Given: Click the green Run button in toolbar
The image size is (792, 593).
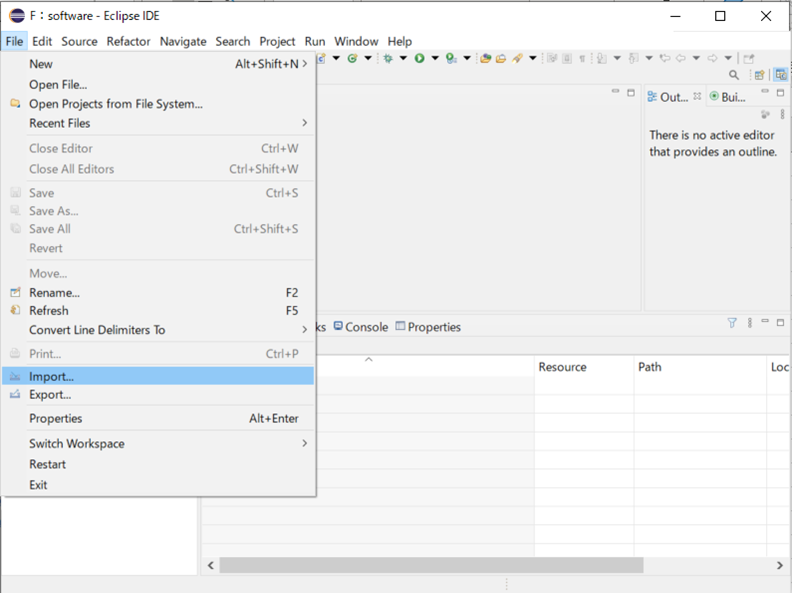Looking at the screenshot, I should pyautogui.click(x=420, y=58).
